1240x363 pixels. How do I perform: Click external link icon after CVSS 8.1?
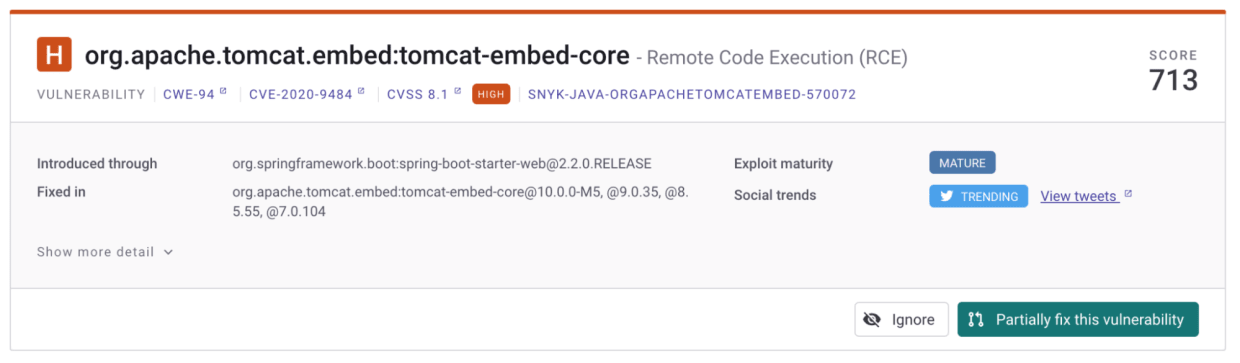458,92
